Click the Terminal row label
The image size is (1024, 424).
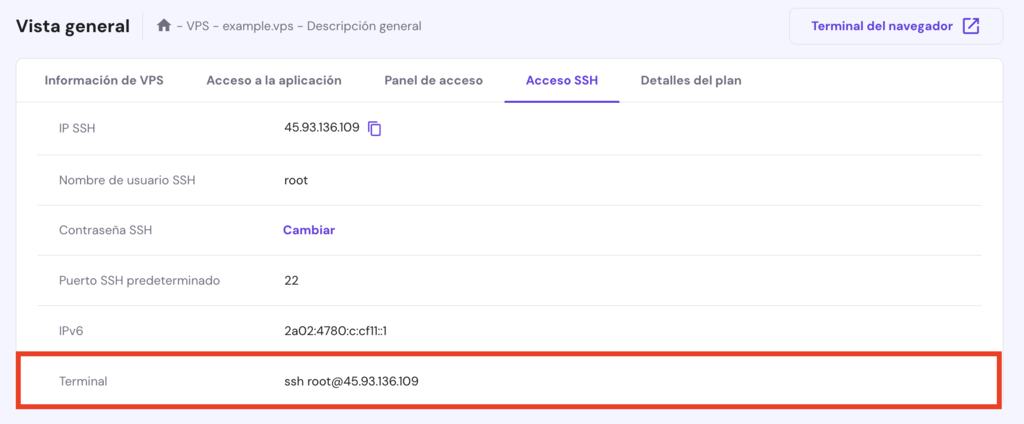pyautogui.click(x=83, y=381)
